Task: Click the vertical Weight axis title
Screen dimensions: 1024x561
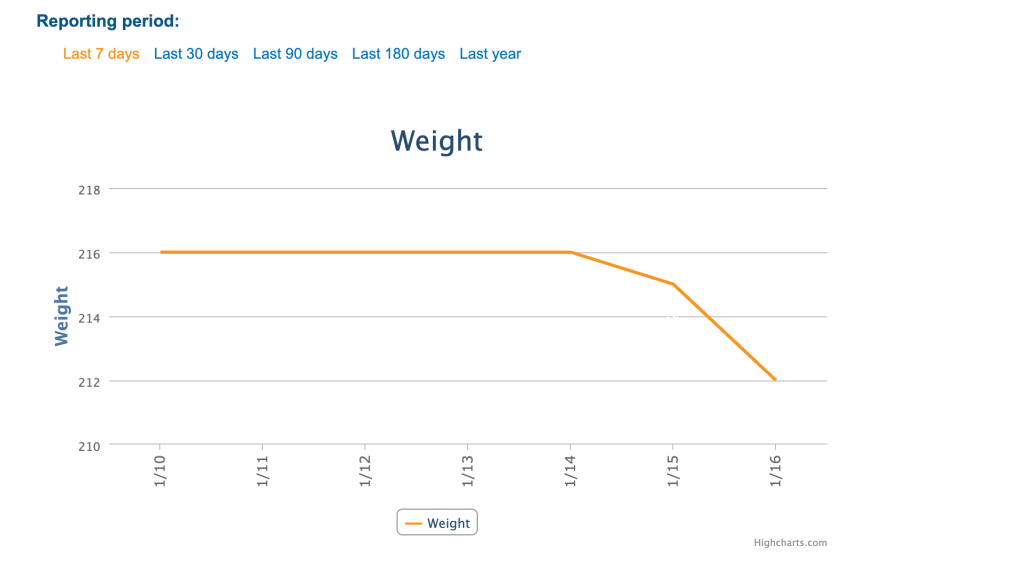Action: point(62,316)
